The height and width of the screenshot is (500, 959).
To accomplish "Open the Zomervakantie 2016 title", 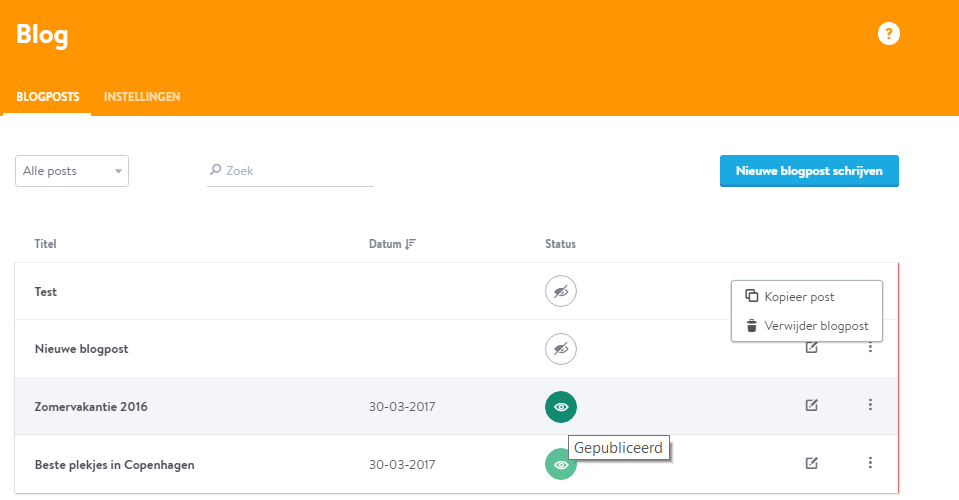I will point(91,406).
